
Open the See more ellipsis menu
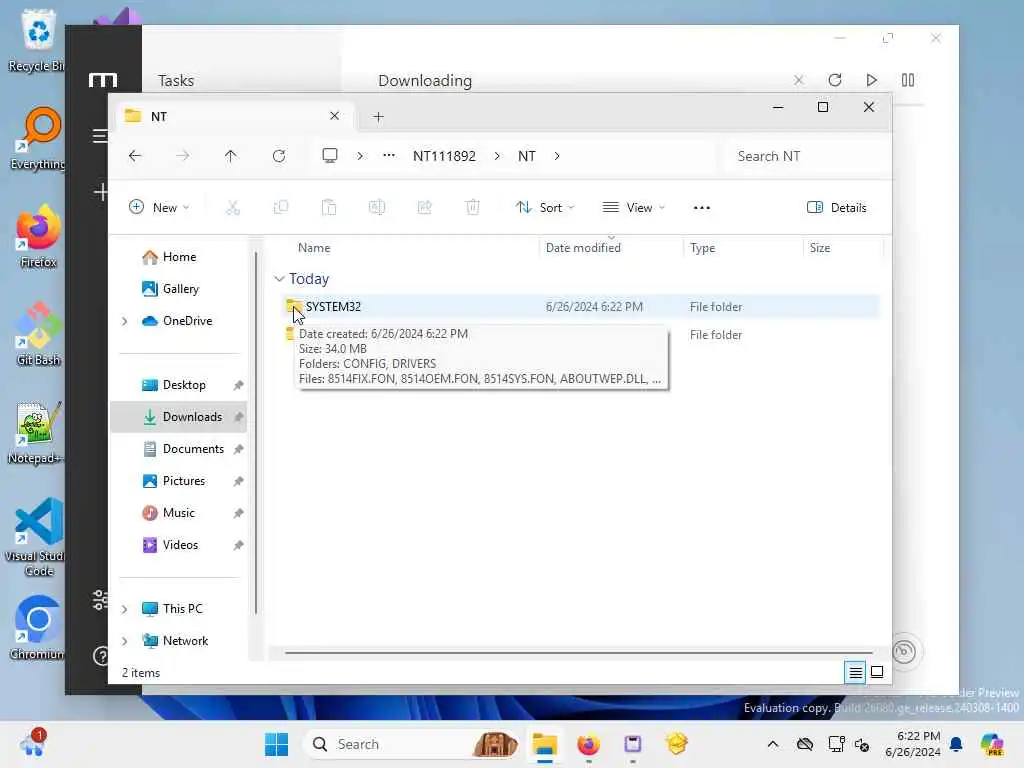click(x=702, y=208)
